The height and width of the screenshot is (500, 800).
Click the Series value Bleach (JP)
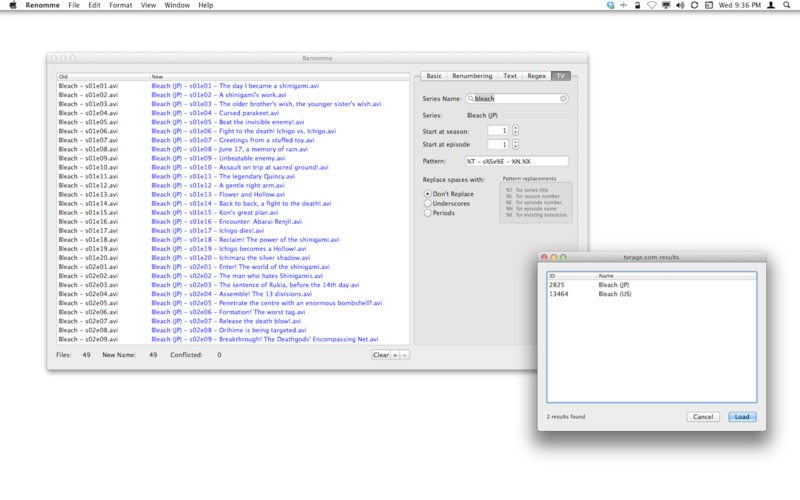click(x=482, y=115)
